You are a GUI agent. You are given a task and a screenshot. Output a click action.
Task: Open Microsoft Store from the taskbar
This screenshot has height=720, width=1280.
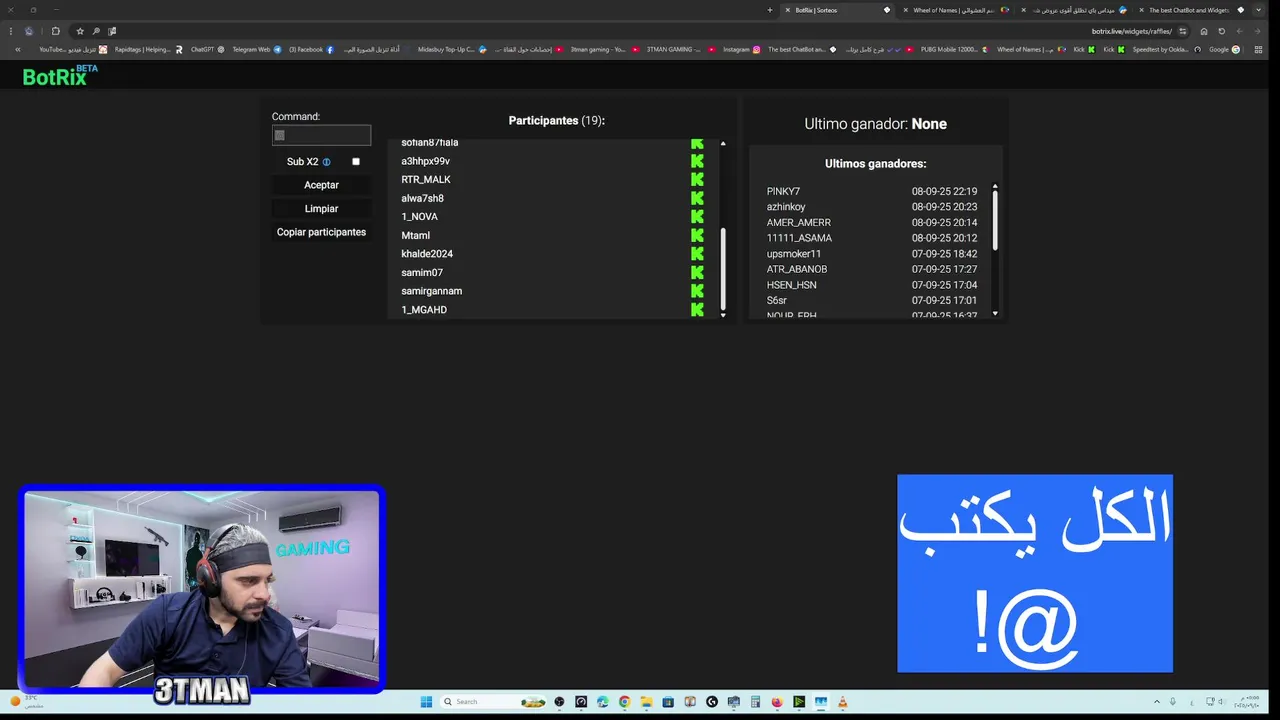click(668, 702)
